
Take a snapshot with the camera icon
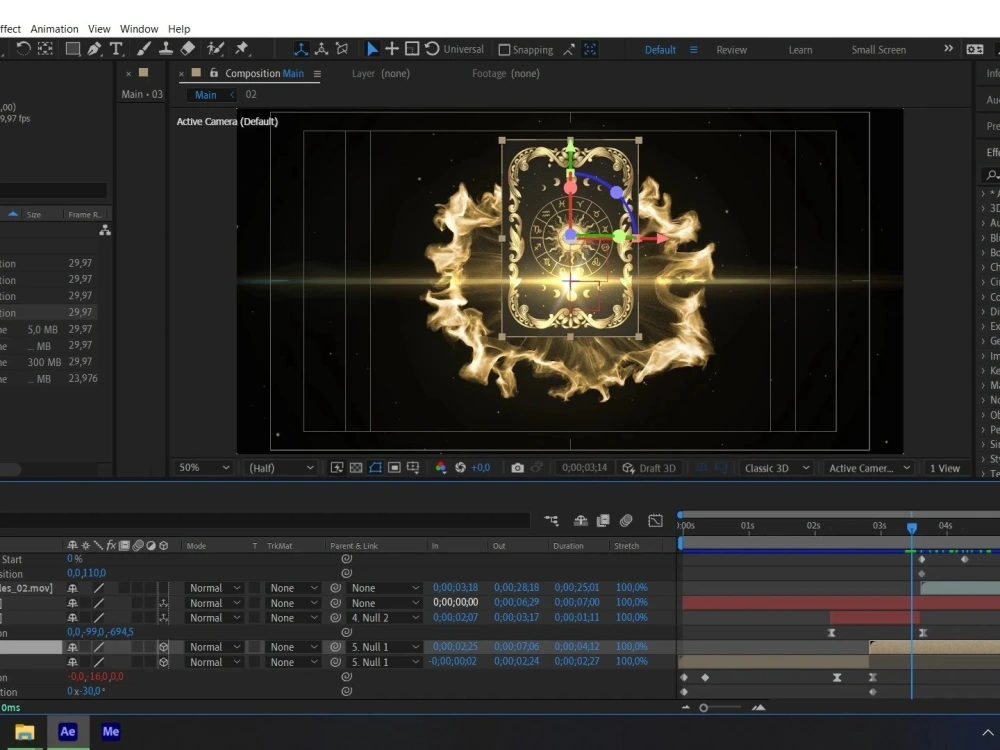click(x=517, y=468)
